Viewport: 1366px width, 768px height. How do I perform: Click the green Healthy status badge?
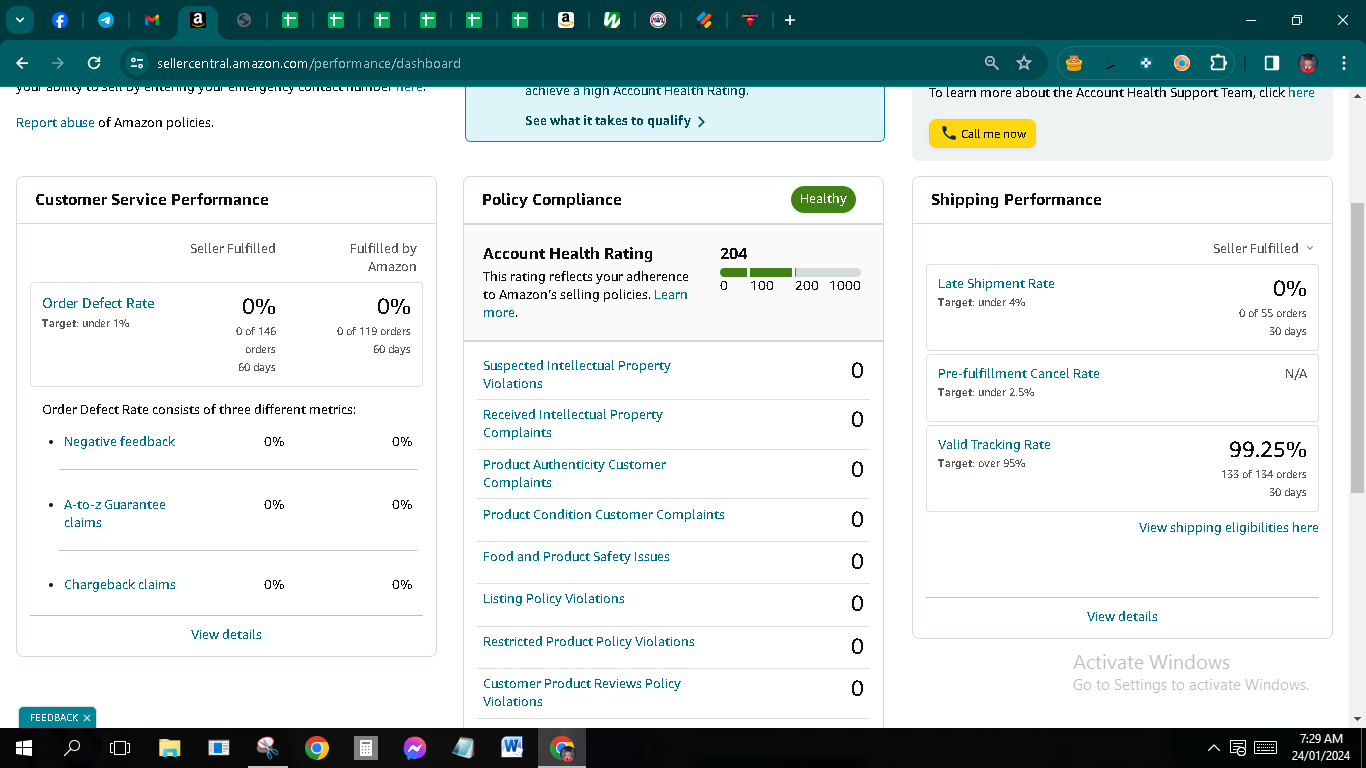pos(823,199)
